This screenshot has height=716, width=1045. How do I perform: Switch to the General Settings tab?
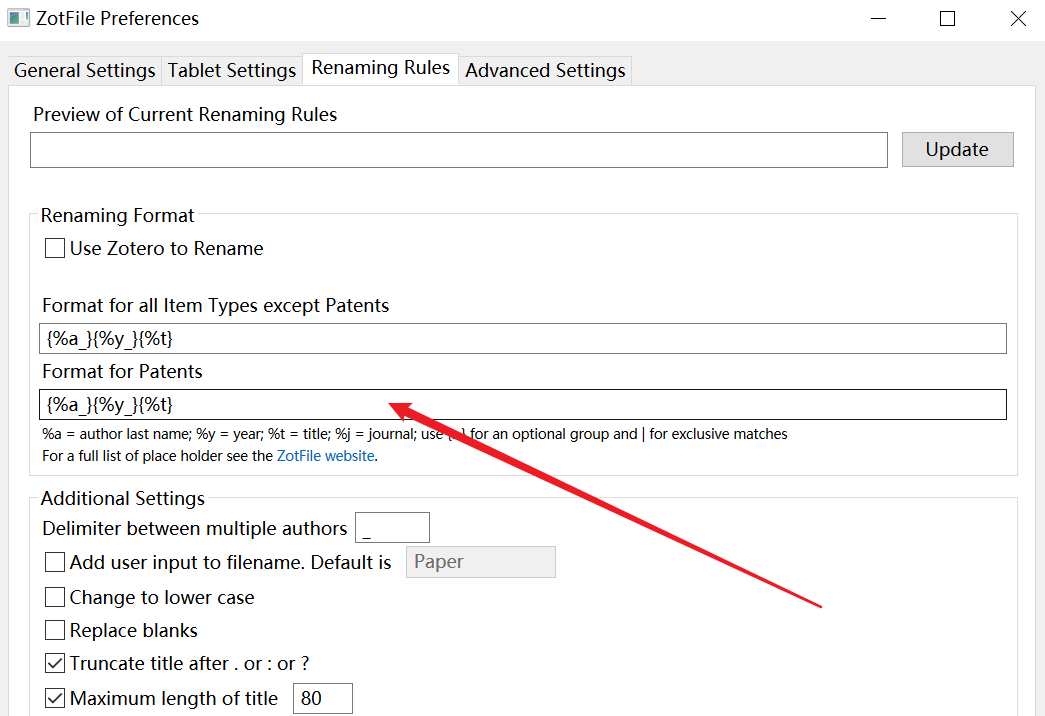click(x=85, y=71)
